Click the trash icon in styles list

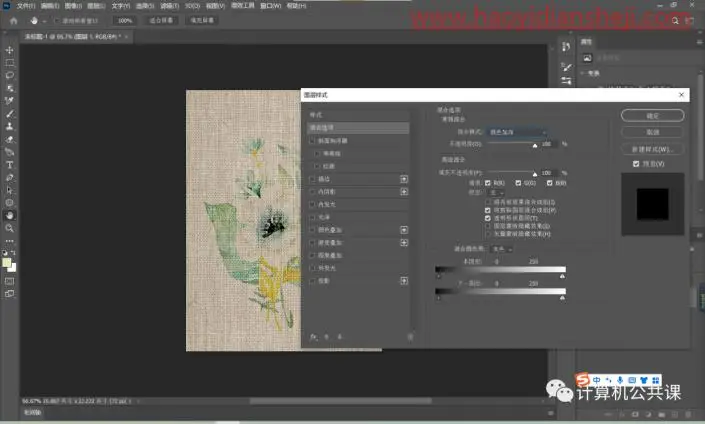pyautogui.click(x=410, y=337)
